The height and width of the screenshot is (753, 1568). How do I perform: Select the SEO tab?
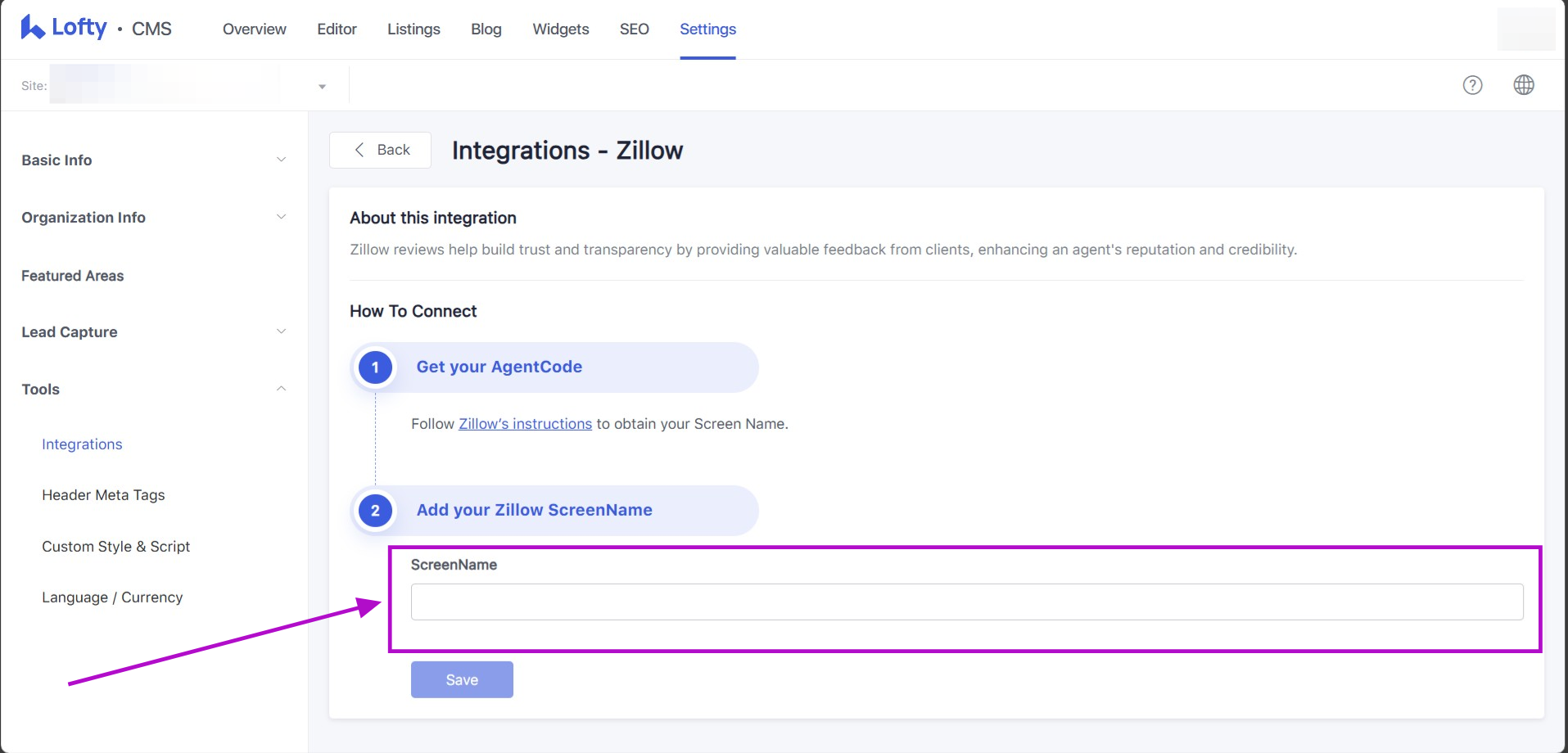pyautogui.click(x=634, y=29)
